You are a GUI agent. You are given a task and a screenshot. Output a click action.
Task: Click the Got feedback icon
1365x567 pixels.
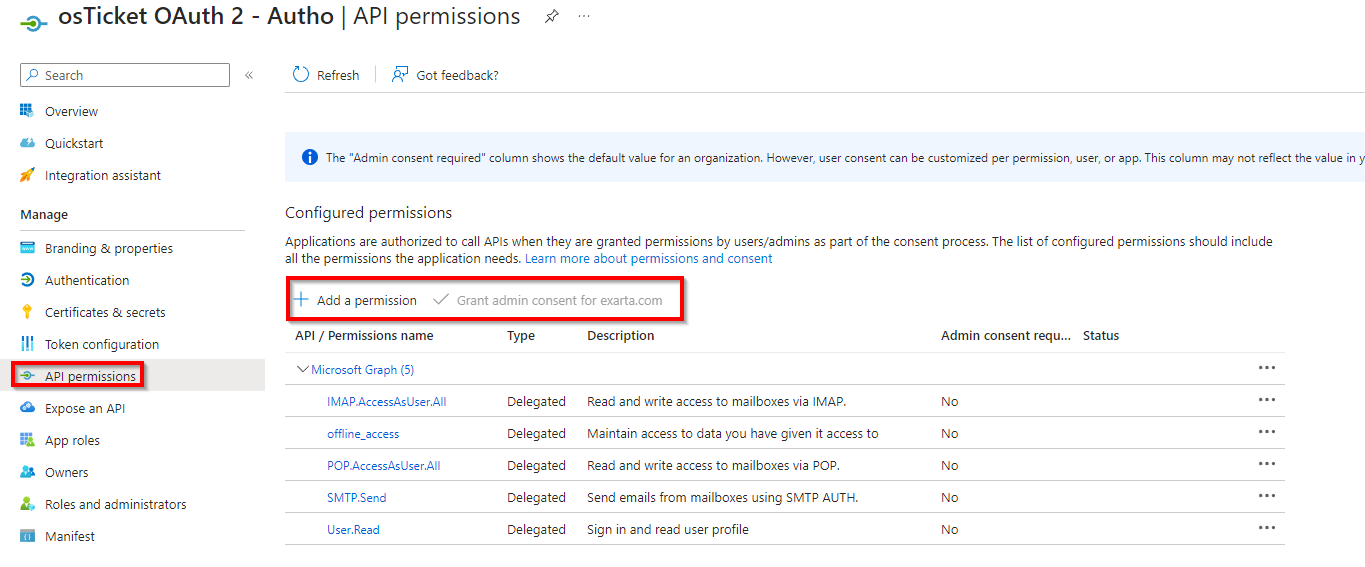400,75
